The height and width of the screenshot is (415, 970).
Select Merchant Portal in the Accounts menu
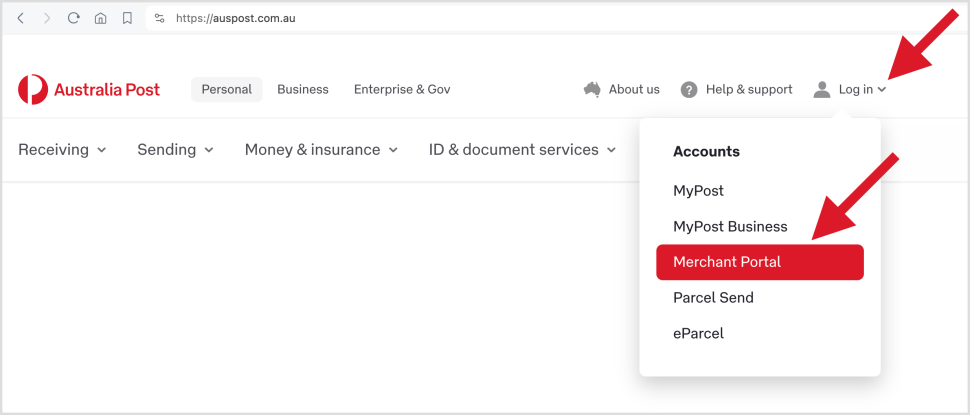760,262
